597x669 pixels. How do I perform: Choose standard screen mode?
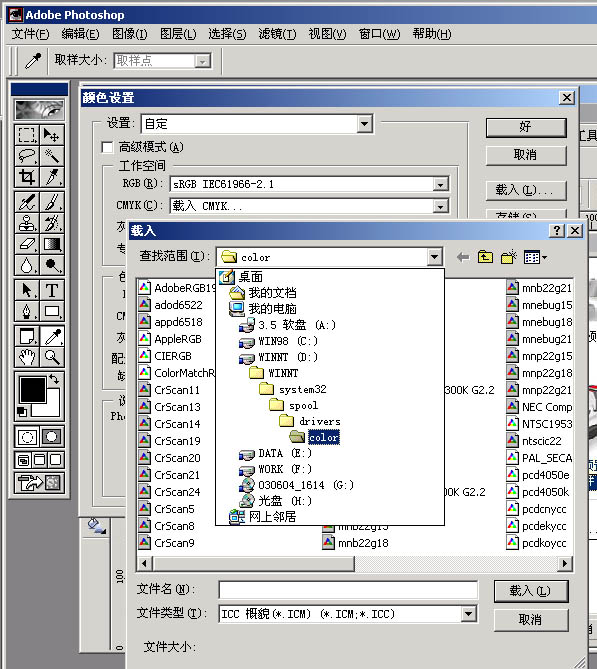click(x=23, y=460)
